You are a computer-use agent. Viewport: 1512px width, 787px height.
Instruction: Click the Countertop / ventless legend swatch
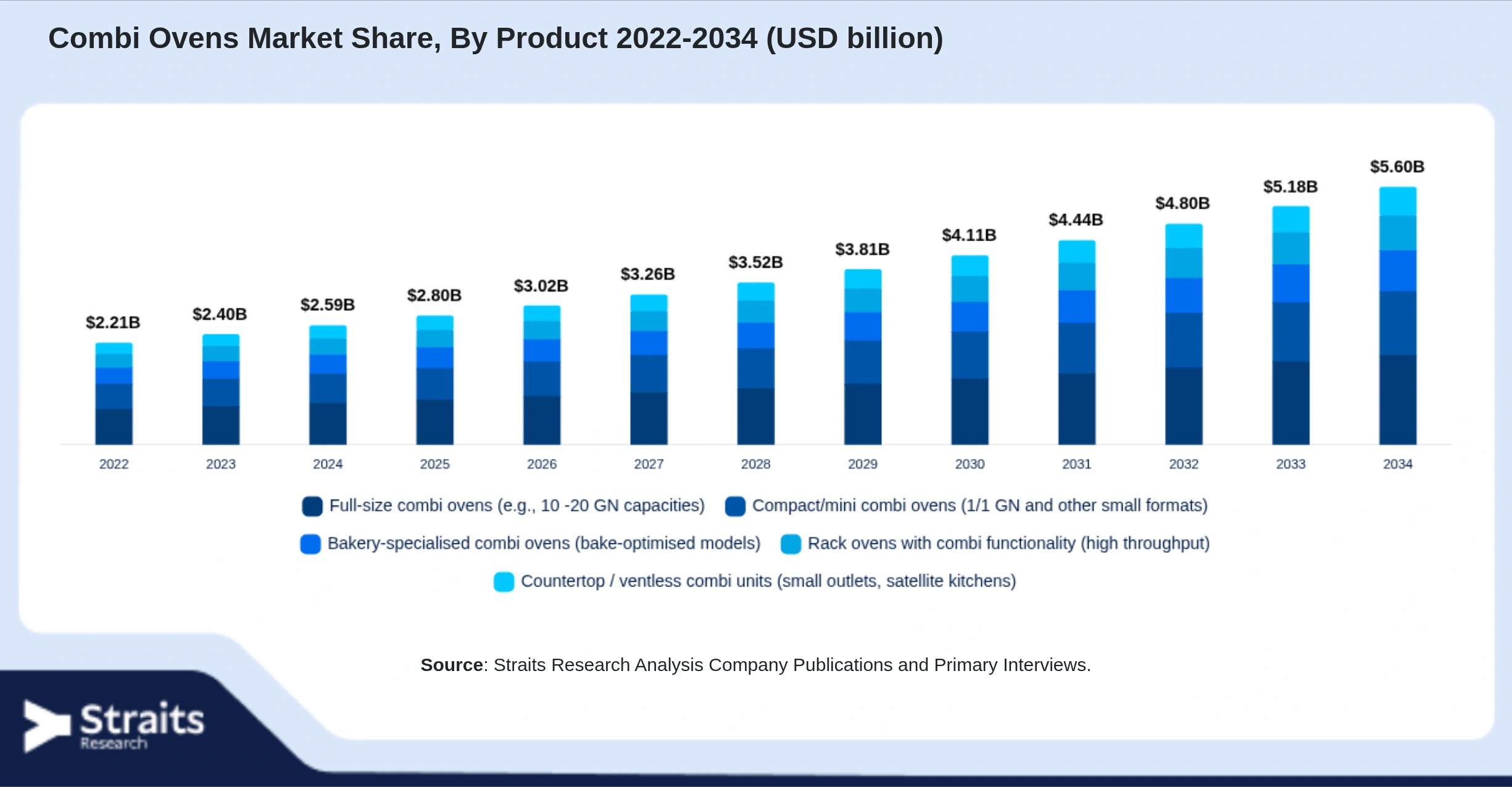click(x=504, y=582)
